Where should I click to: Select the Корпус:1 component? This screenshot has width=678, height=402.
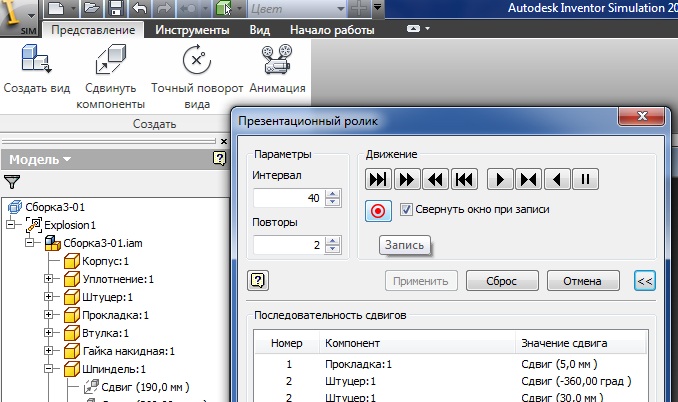[105, 262]
